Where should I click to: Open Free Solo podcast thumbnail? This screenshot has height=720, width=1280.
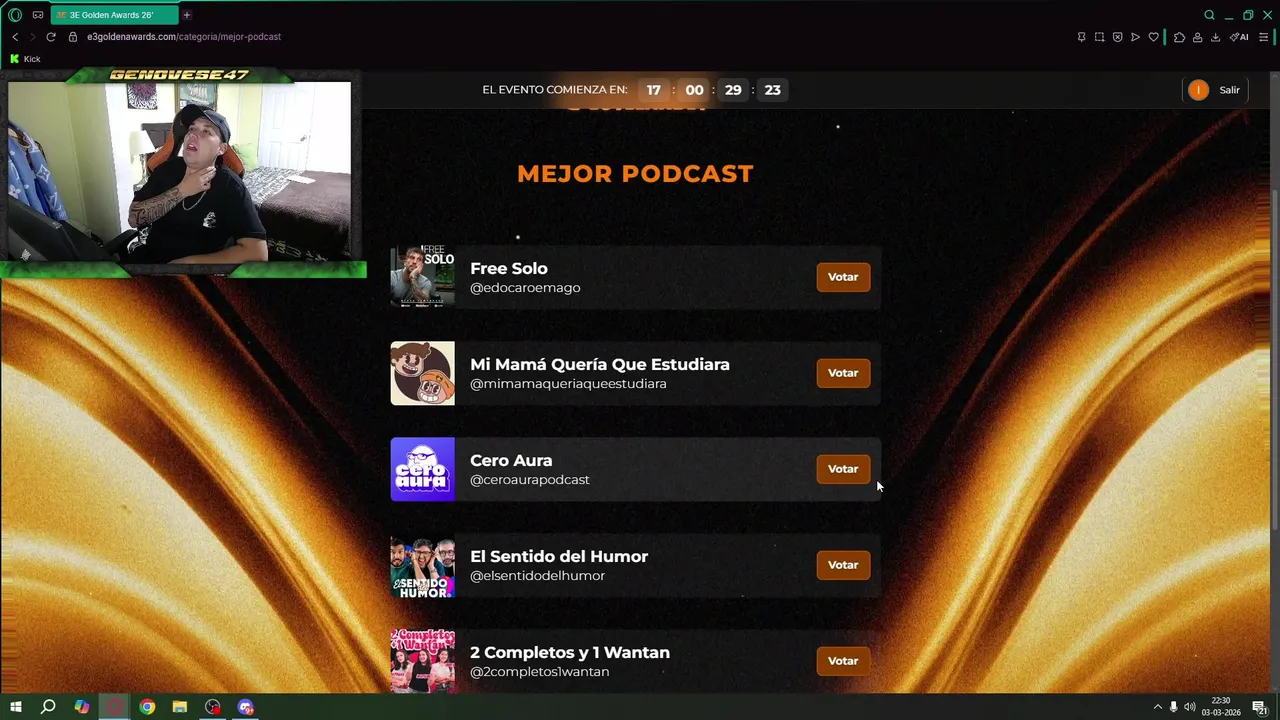[422, 277]
